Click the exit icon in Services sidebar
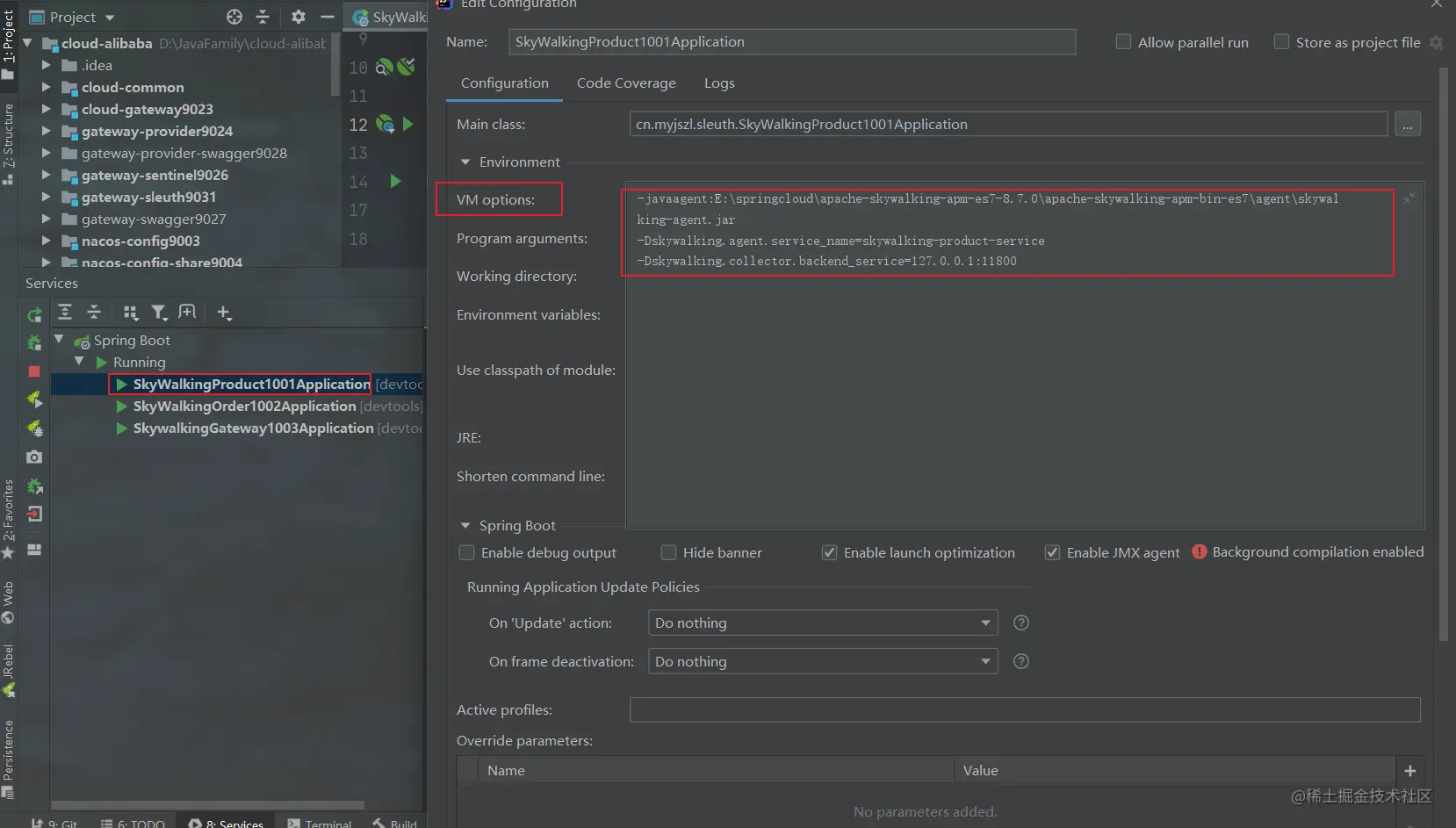The image size is (1456, 828). 34,514
